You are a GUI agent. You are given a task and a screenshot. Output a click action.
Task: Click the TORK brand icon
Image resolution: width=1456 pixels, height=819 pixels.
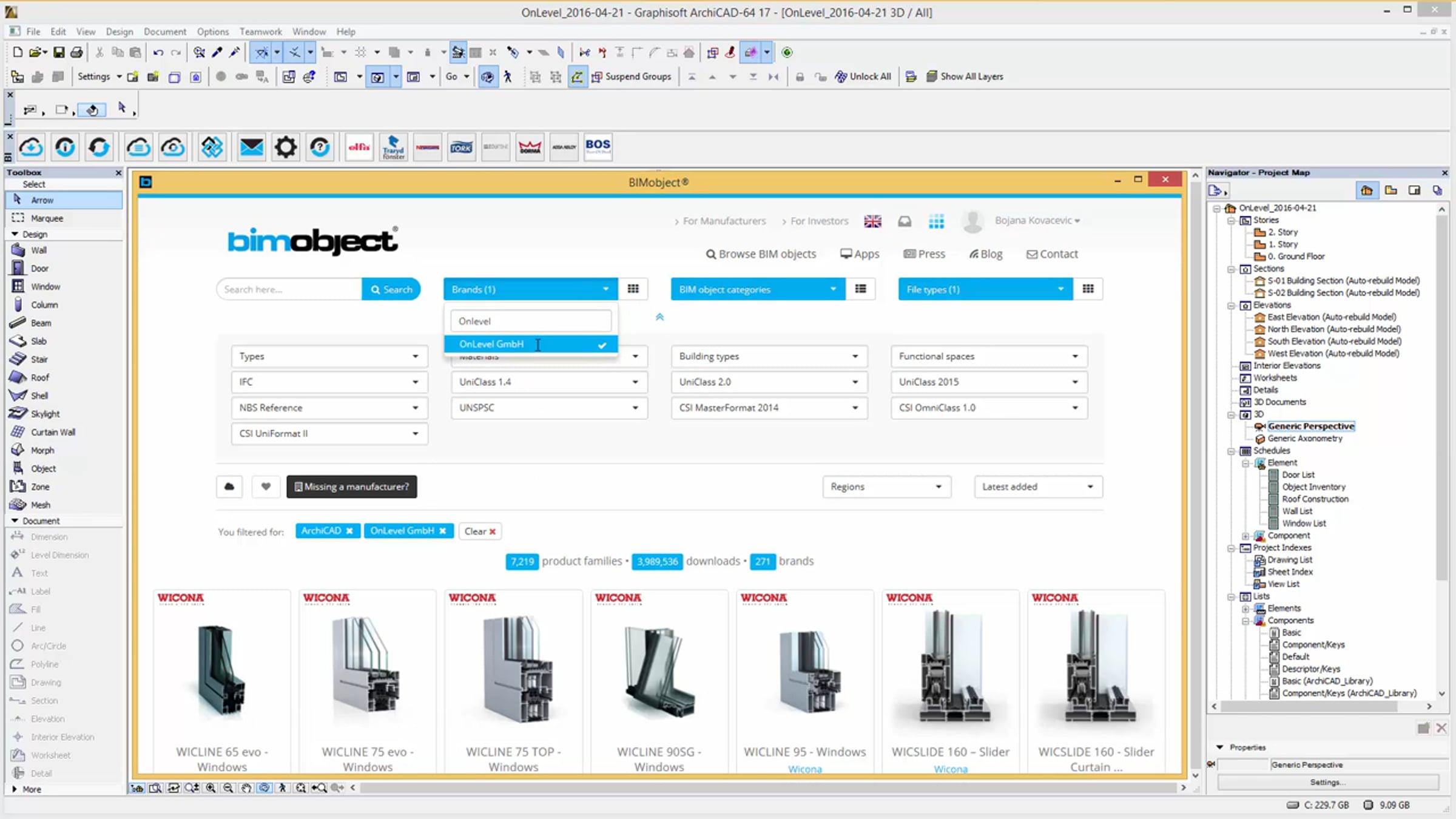461,147
